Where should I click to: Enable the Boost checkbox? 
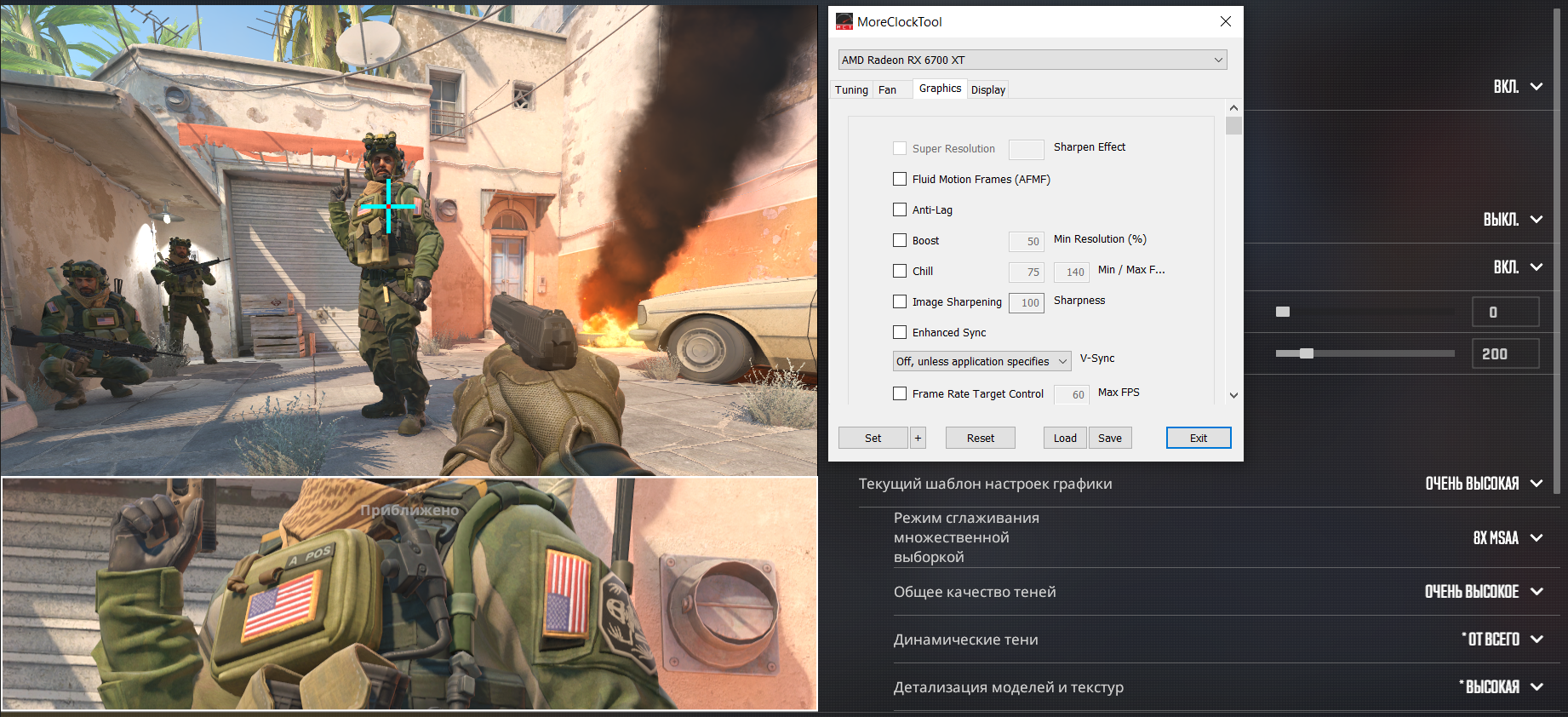click(x=900, y=240)
